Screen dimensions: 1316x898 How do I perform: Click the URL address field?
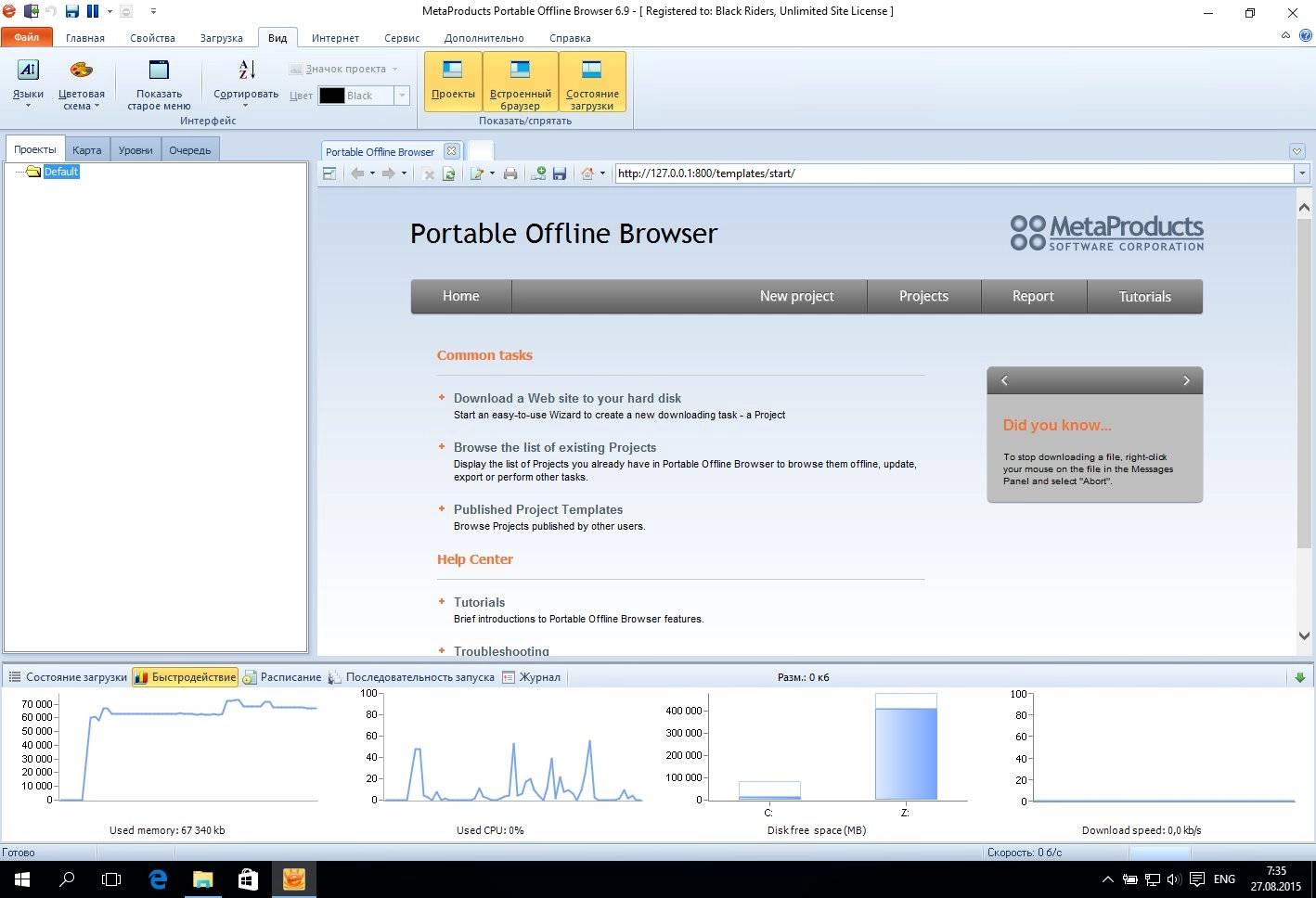tap(954, 173)
